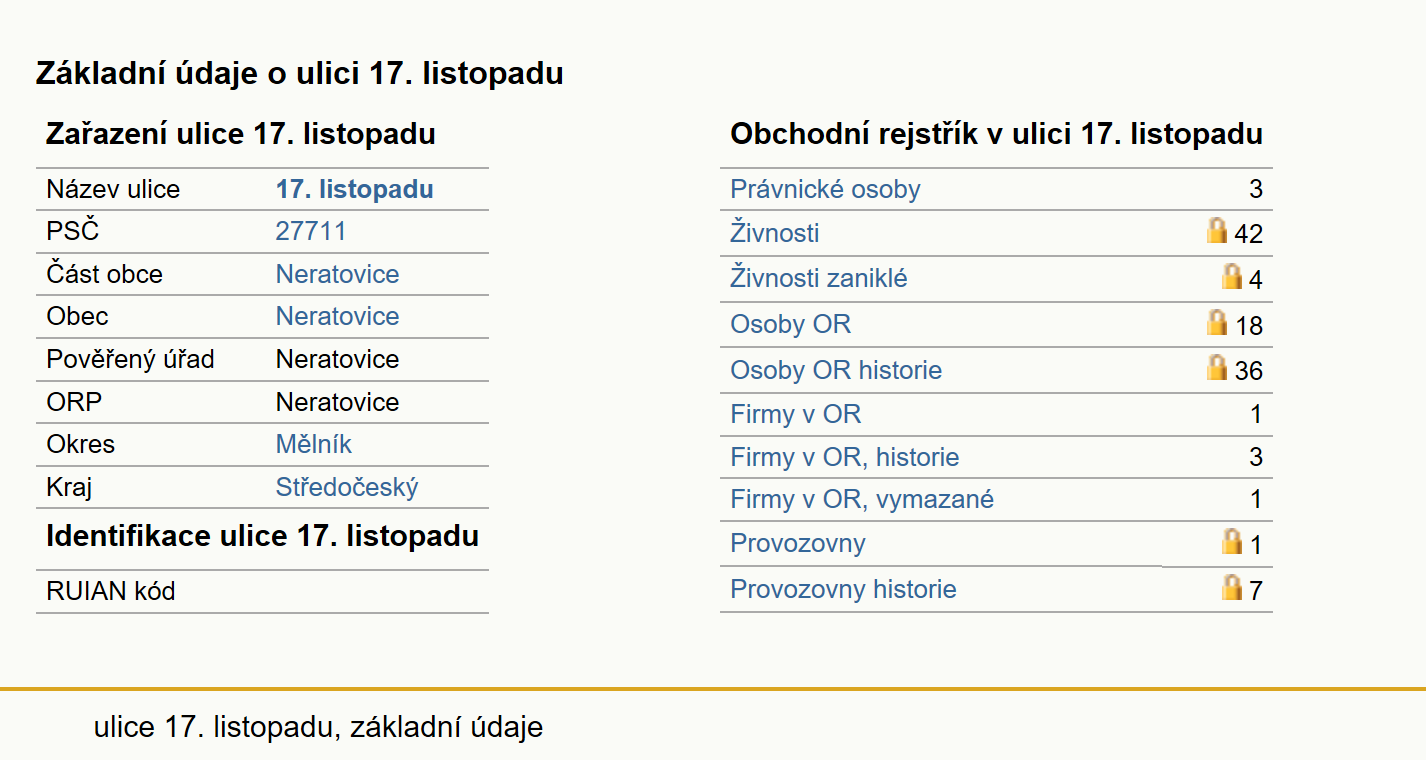Screen dimensions: 1426x760
Task: Click the 17. listopadu street name link
Action: [355, 189]
